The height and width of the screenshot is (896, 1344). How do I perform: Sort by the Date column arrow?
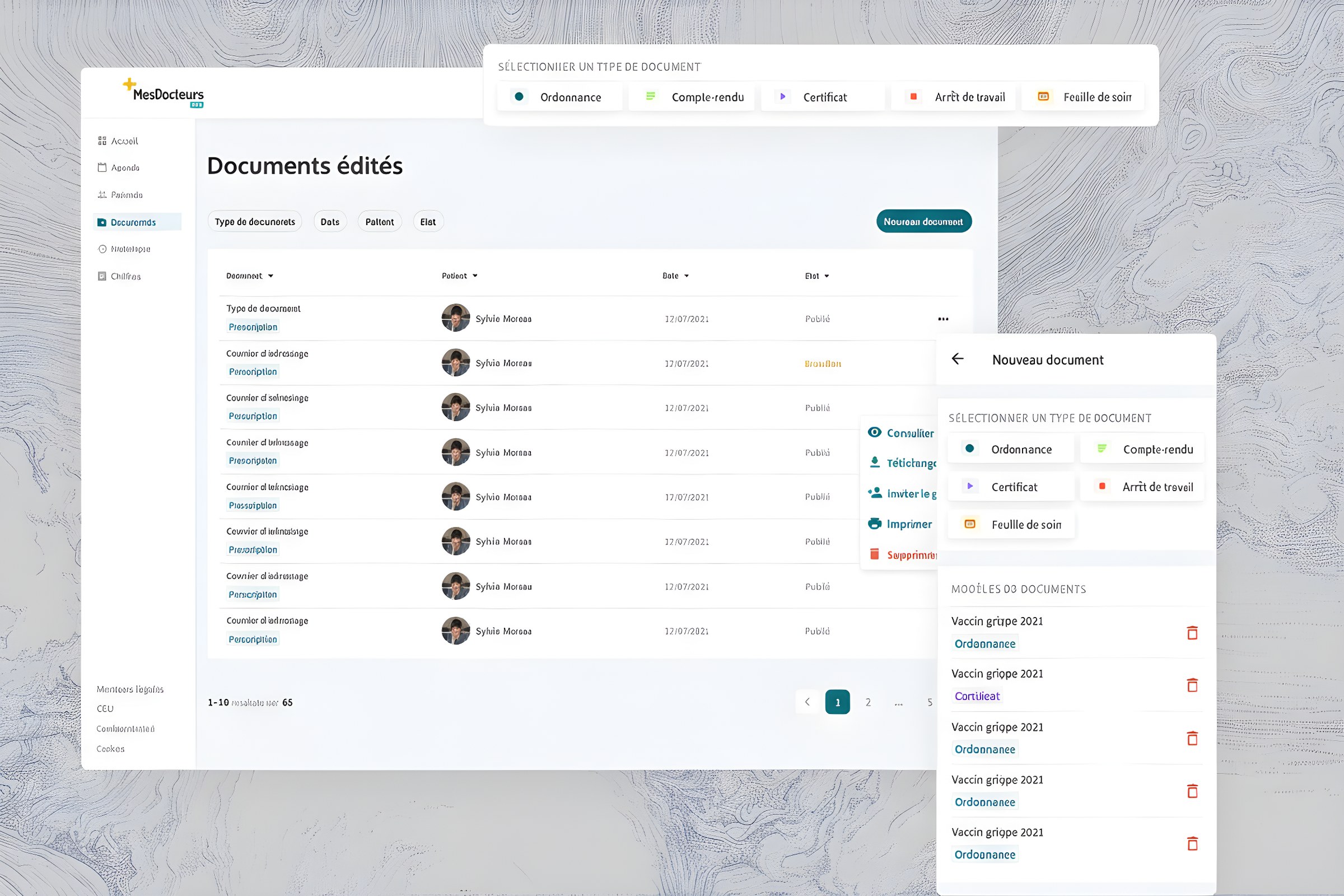pos(687,276)
